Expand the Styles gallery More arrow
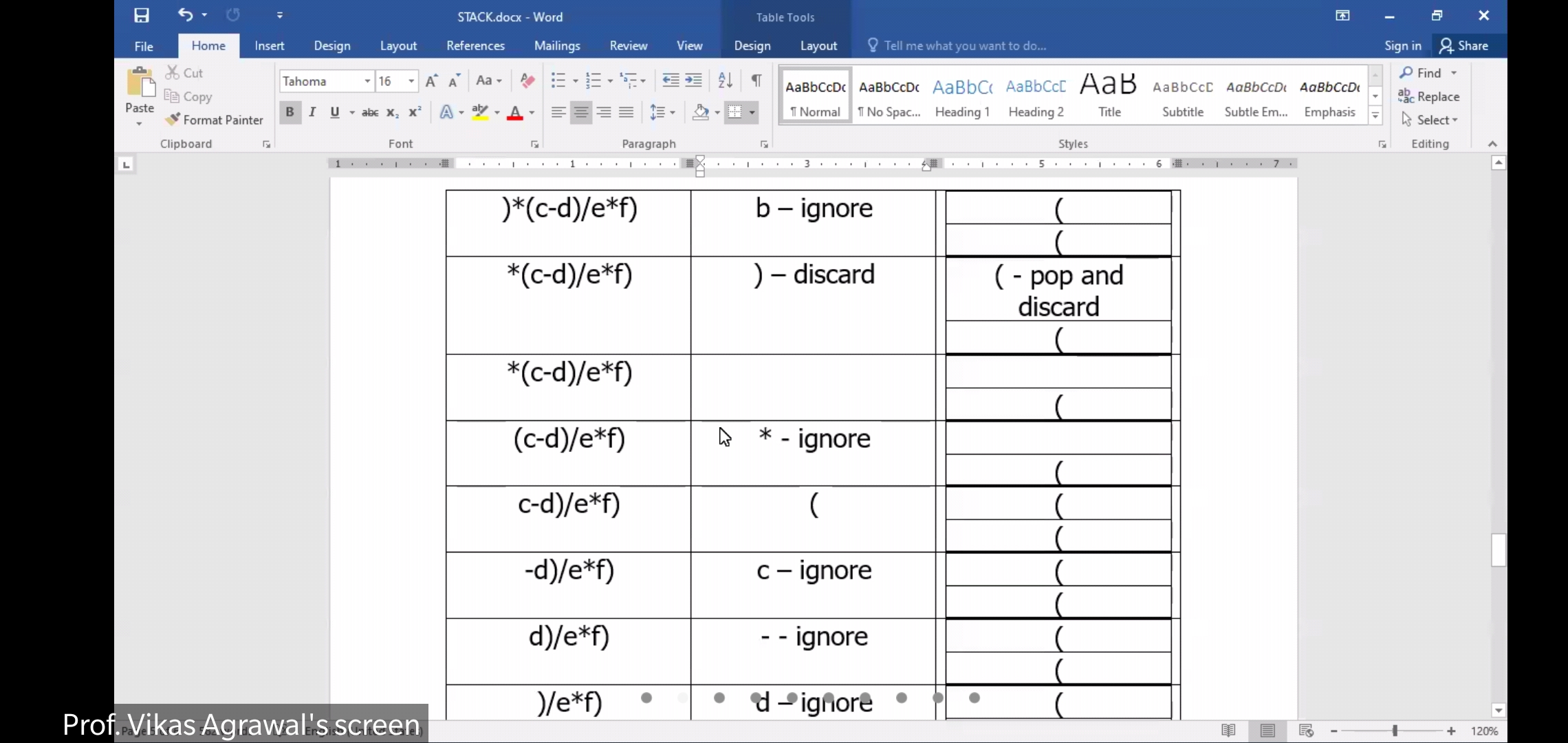Screen dimensions: 1568x743 coord(1375,116)
